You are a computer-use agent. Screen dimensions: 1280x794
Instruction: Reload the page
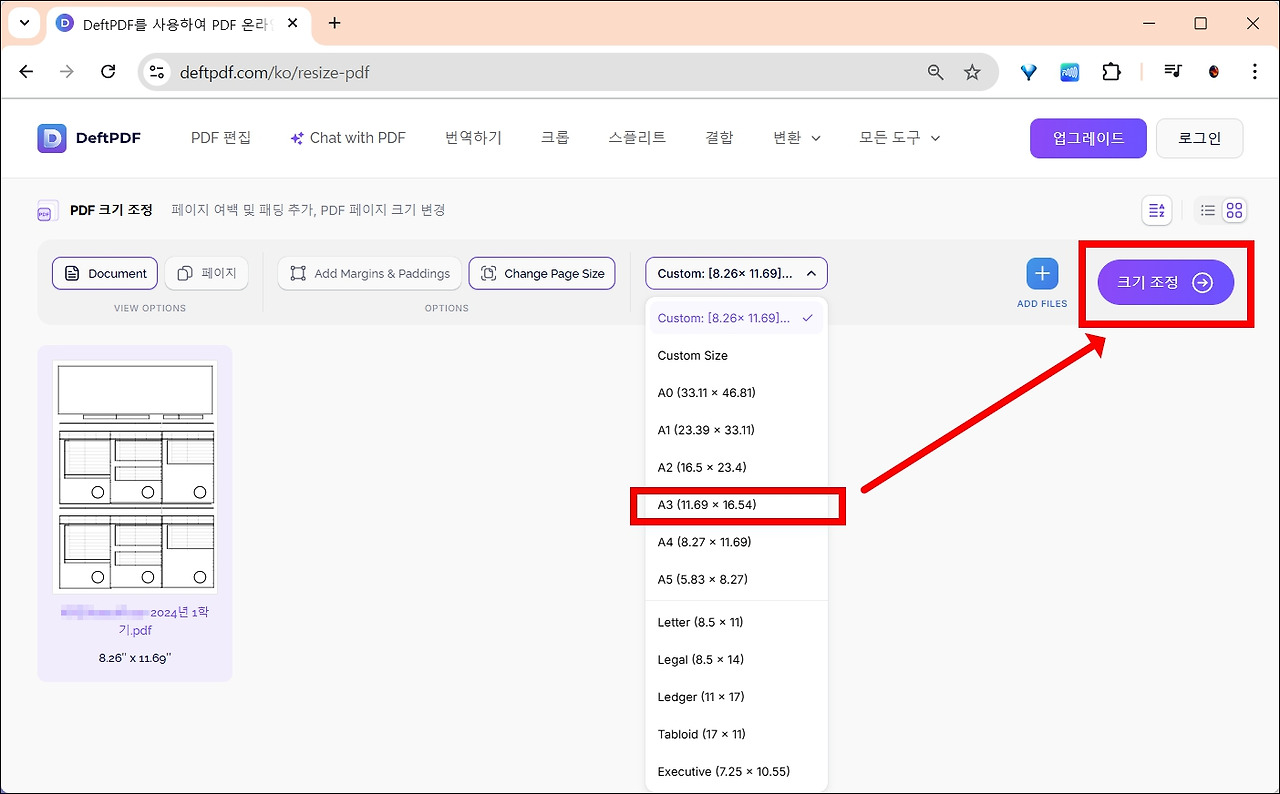[109, 72]
